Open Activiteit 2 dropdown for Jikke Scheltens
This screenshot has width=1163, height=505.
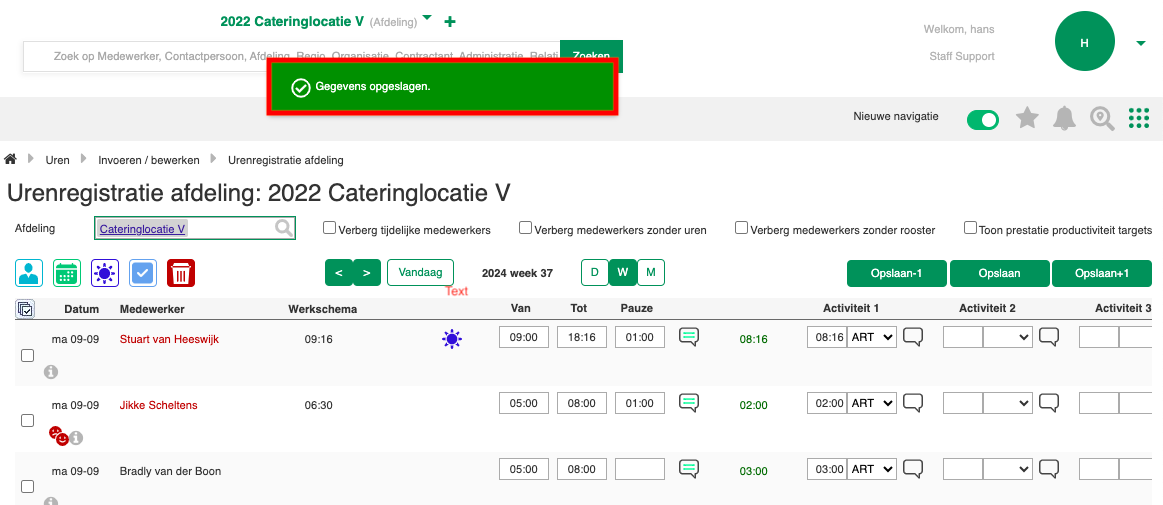pyautogui.click(x=1006, y=404)
